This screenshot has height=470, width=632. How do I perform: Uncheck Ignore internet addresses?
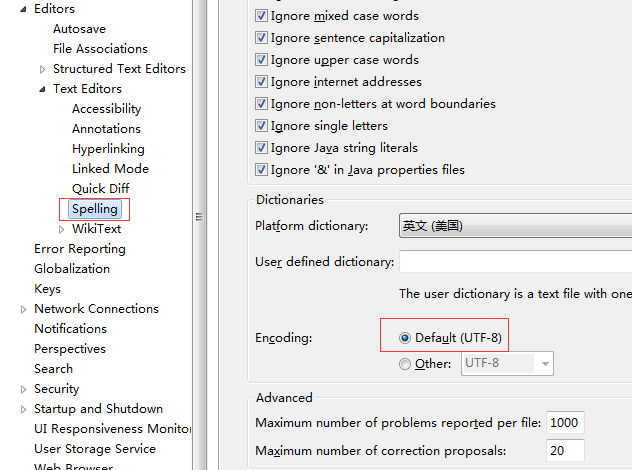261,82
